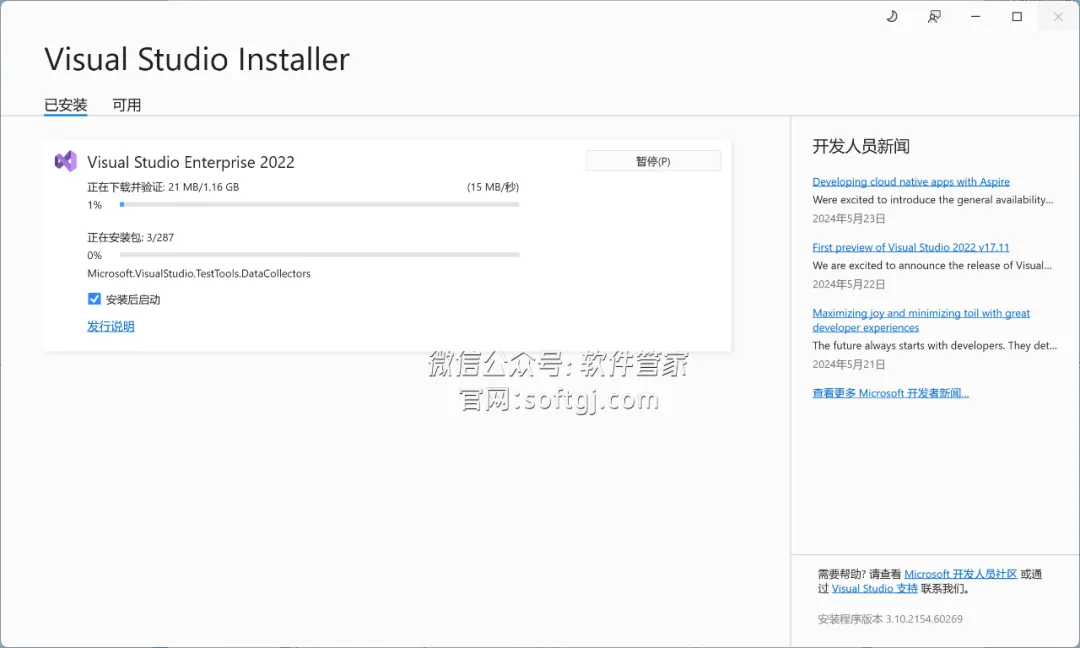Click the 2024年5月21日 date text

(x=849, y=364)
